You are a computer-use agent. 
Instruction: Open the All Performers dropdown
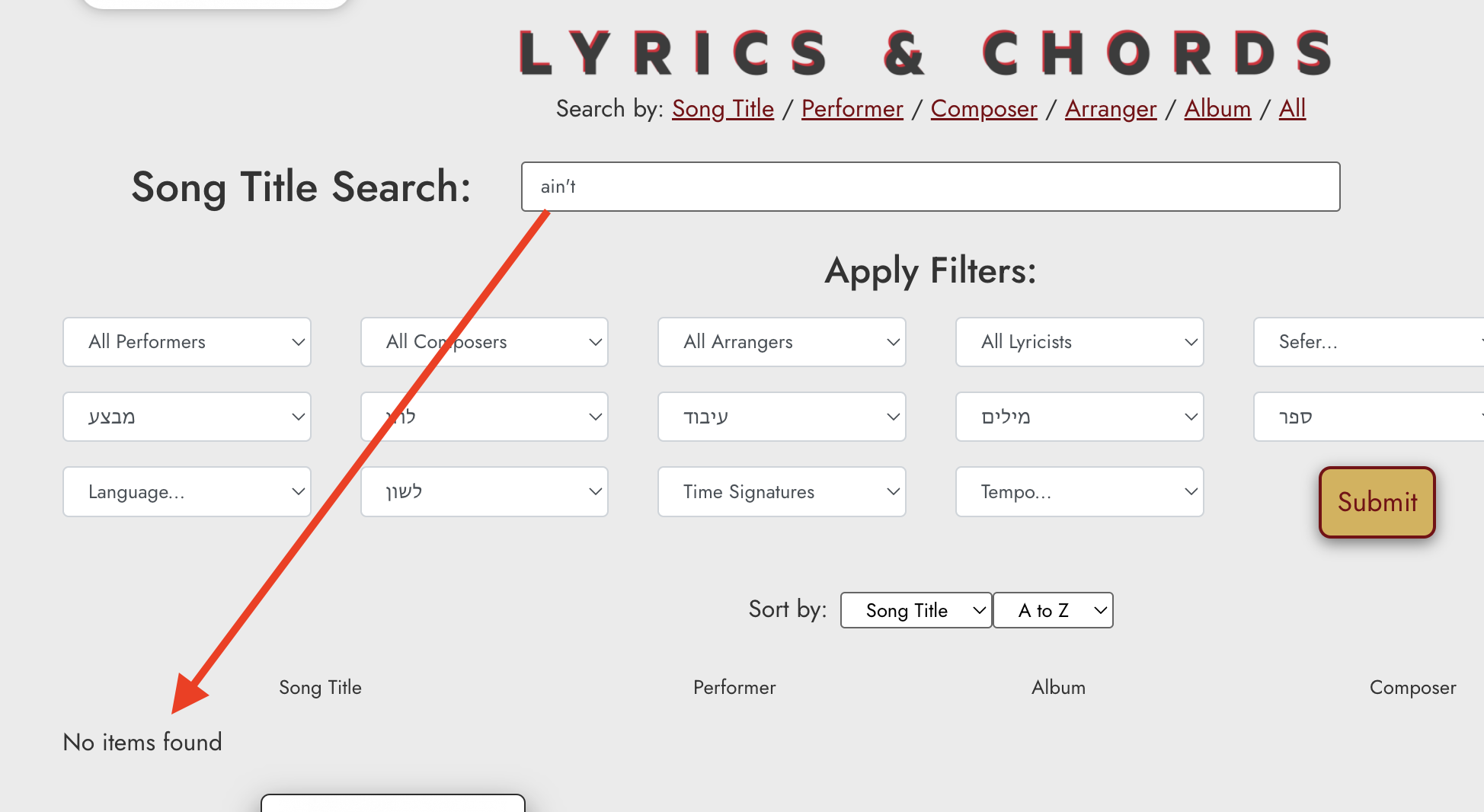point(187,342)
